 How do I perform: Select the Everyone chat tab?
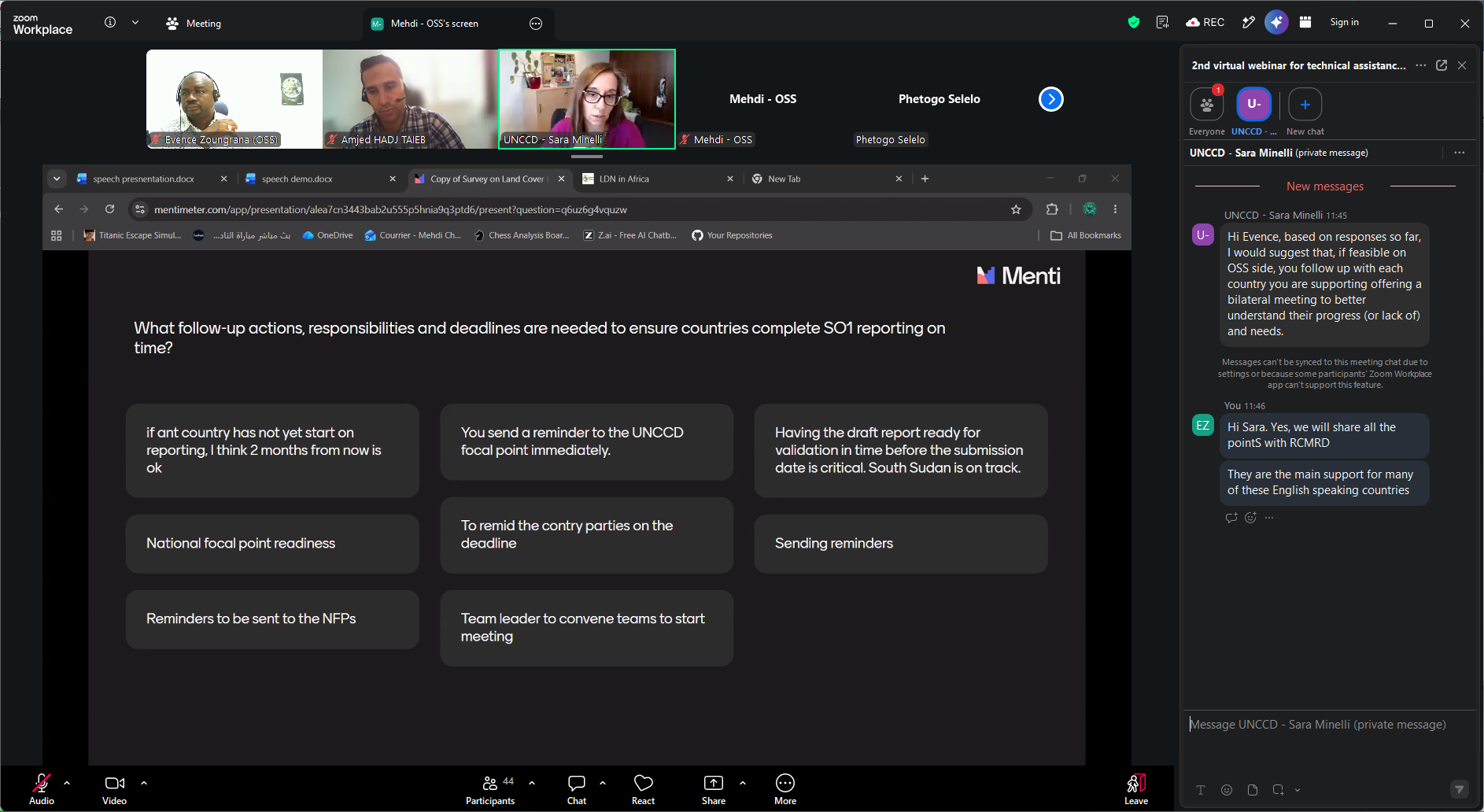pos(1207,111)
